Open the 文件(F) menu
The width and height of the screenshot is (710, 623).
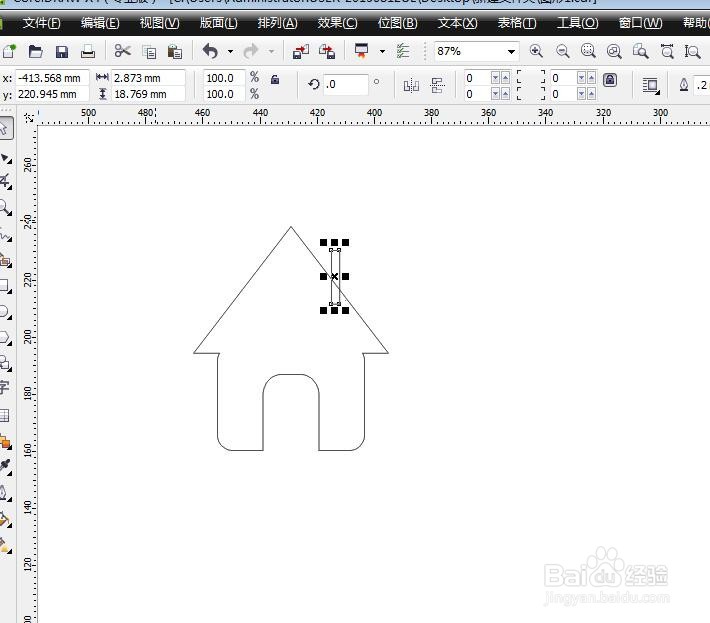[x=41, y=23]
